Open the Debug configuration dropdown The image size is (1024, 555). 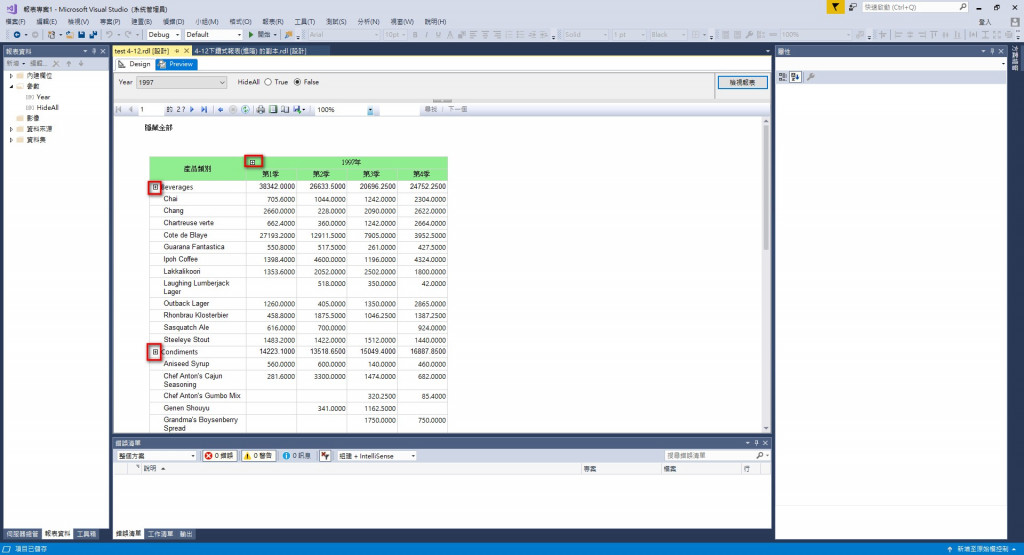pyautogui.click(x=163, y=35)
